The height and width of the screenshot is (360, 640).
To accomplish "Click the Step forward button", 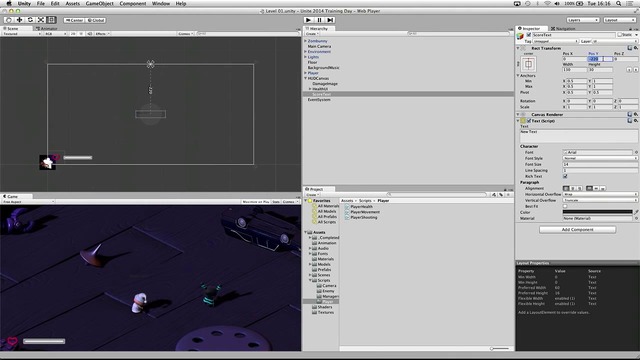I will pos(330,20).
